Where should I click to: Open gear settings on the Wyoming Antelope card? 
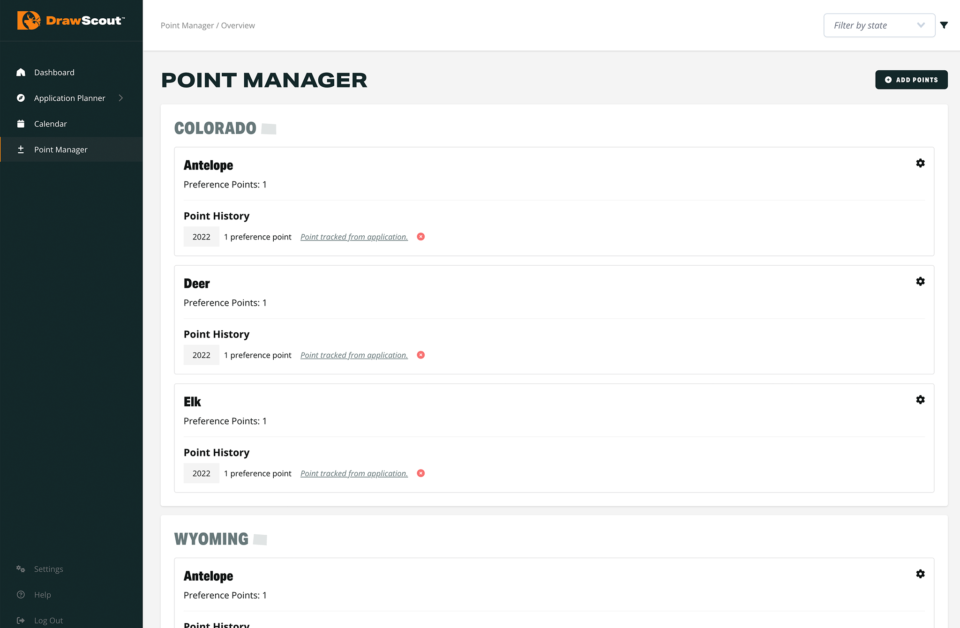point(920,573)
